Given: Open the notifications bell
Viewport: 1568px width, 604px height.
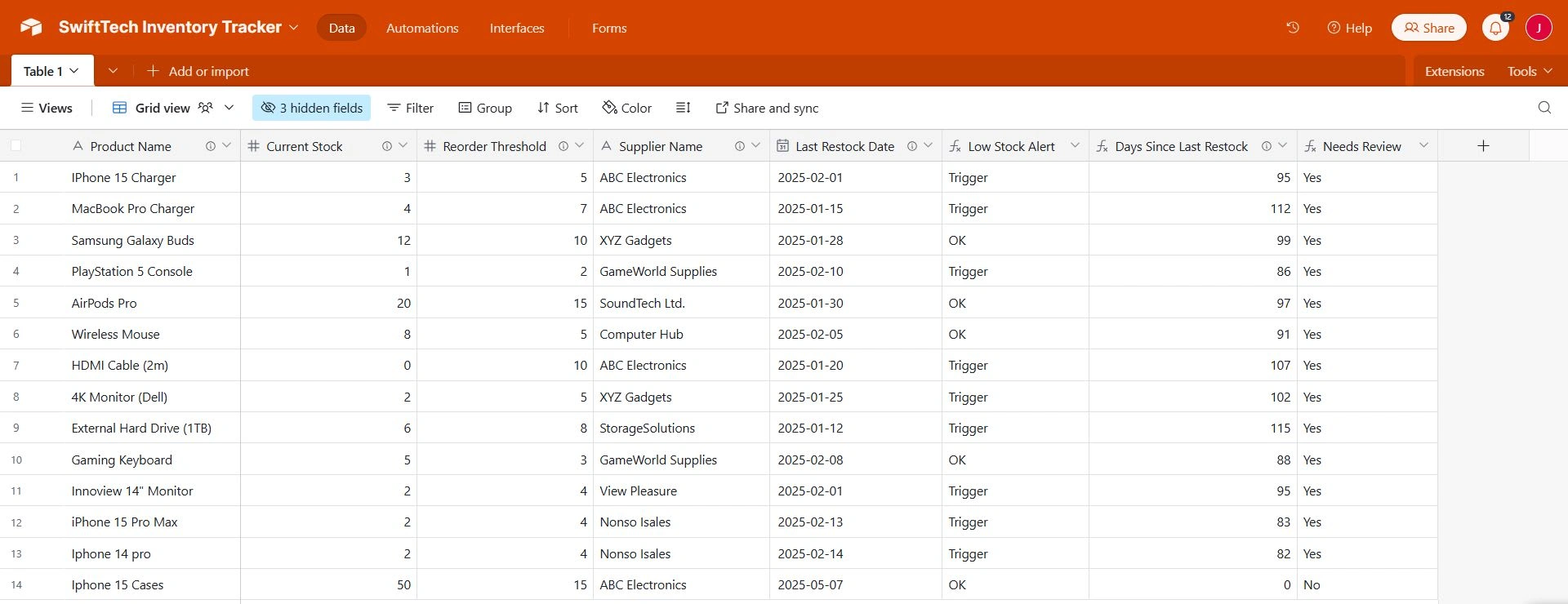Looking at the screenshot, I should [x=1495, y=28].
